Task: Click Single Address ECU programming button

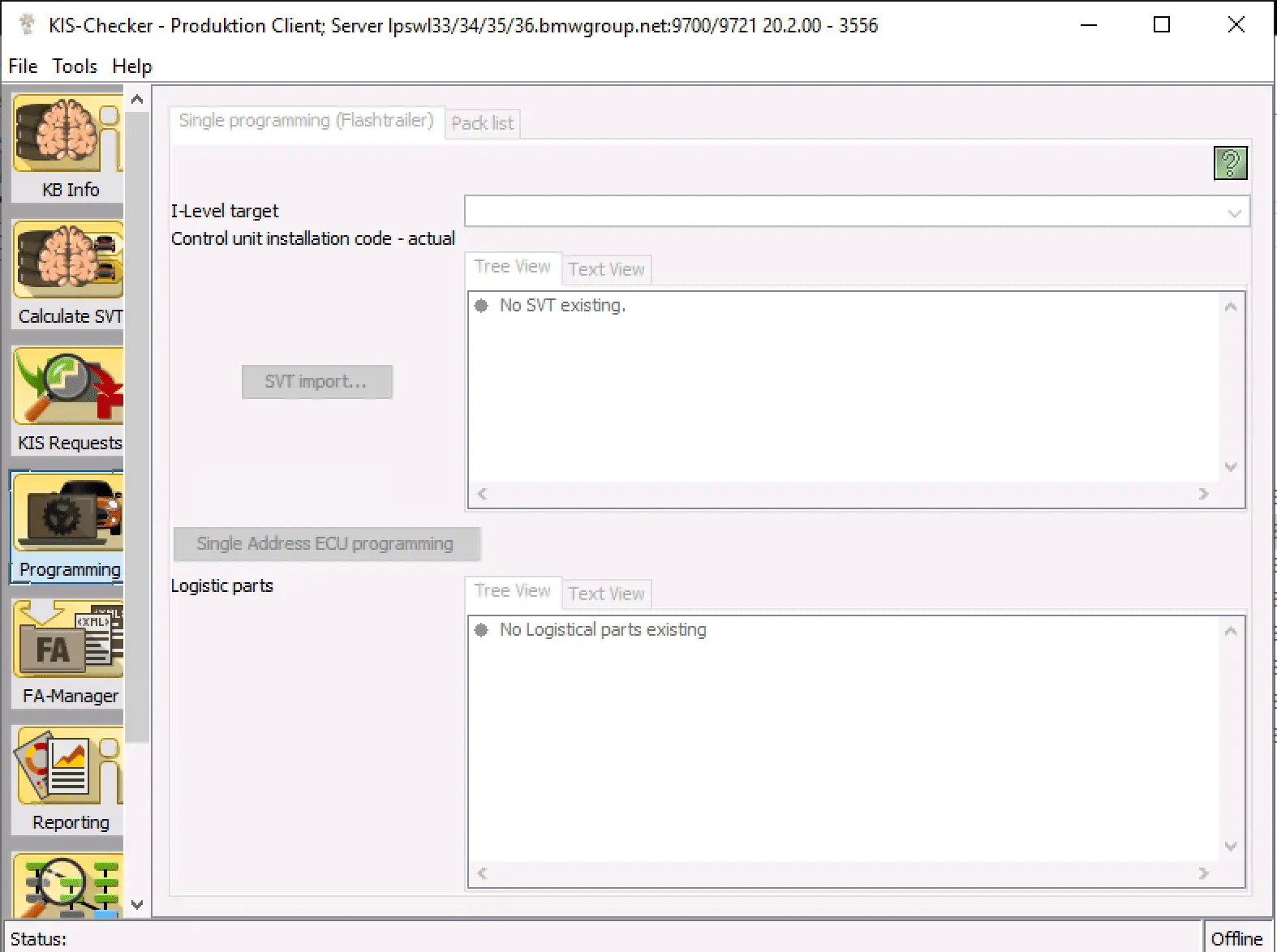Action: point(326,544)
